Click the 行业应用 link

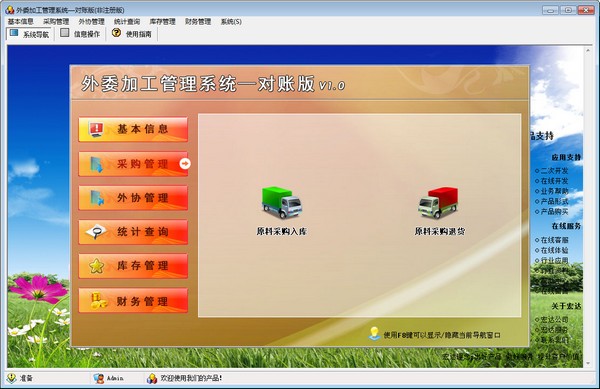(554, 260)
